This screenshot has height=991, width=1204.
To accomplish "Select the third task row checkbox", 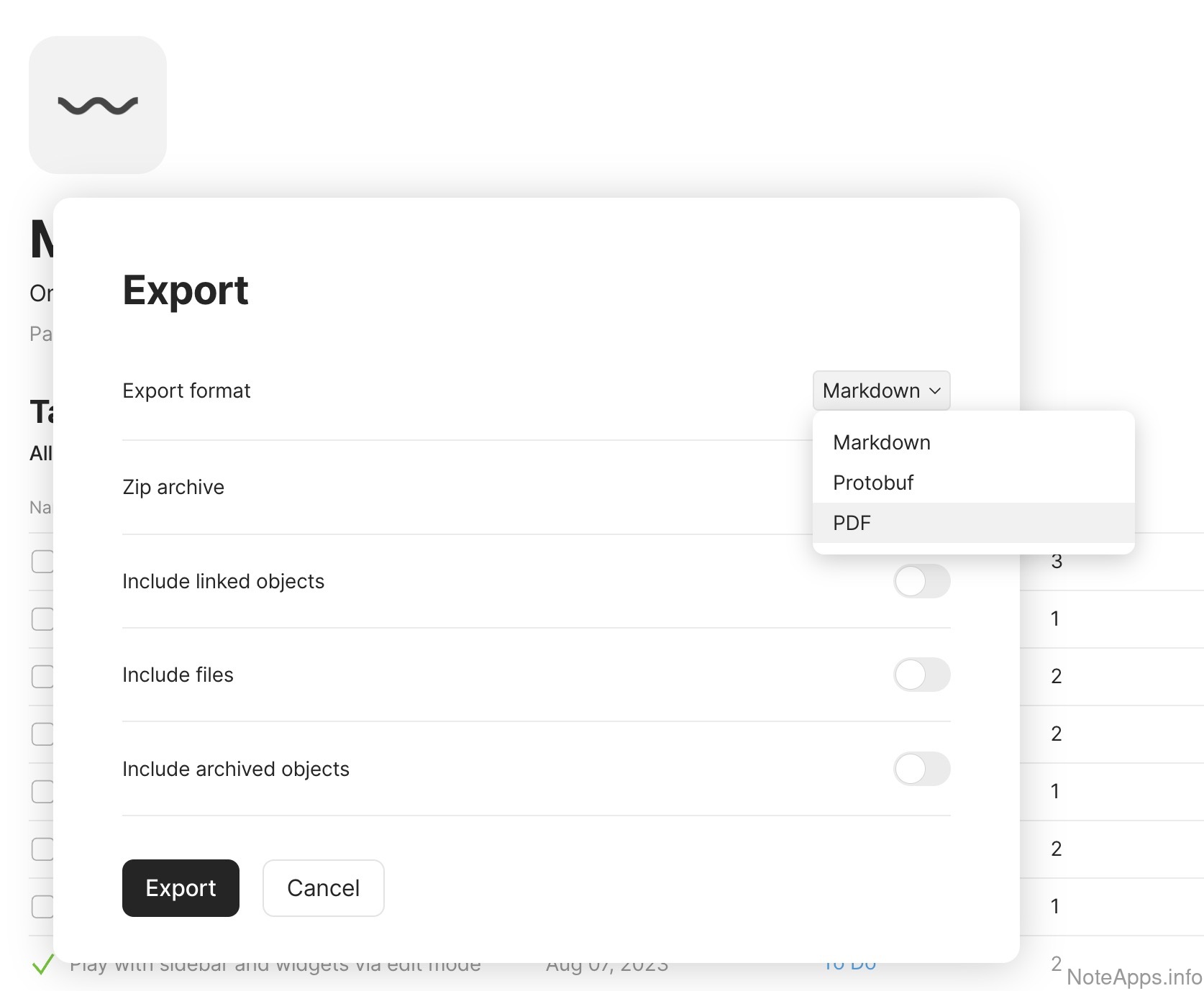I will (42, 677).
